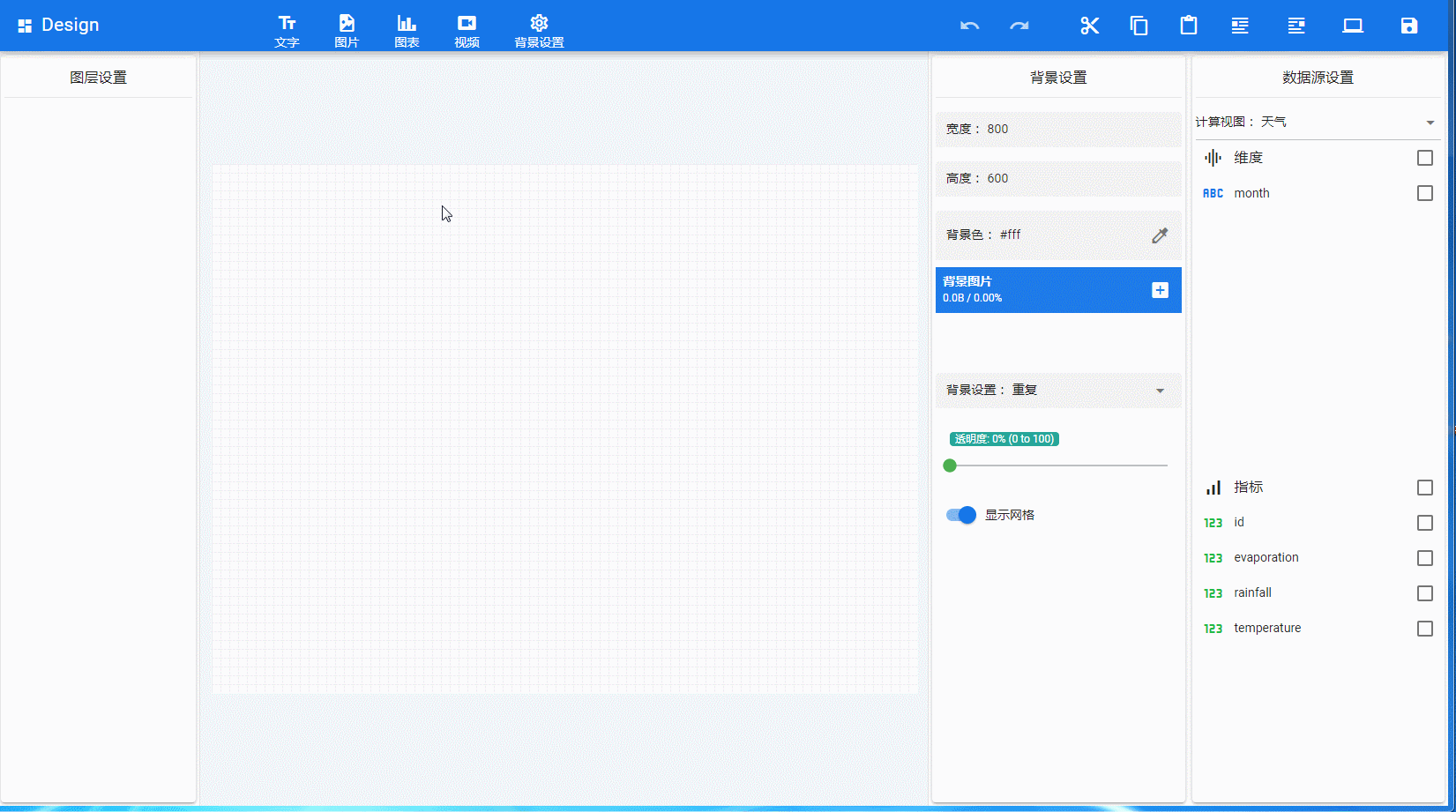1456x812 pixels.
Task: Check the month field checkbox
Action: pos(1425,193)
